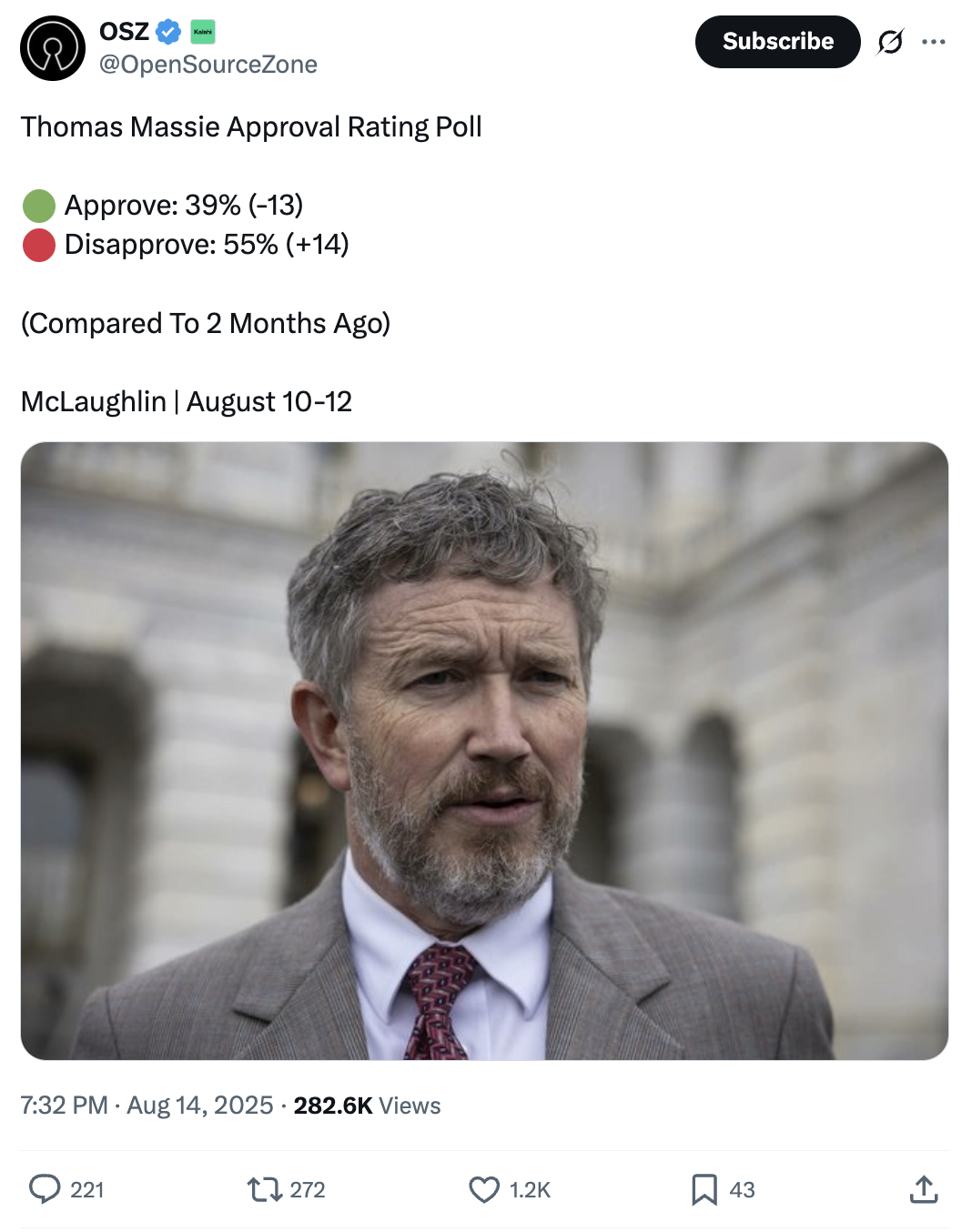Open the Thomas Massie photo
The image size is (972, 1232).
click(484, 751)
